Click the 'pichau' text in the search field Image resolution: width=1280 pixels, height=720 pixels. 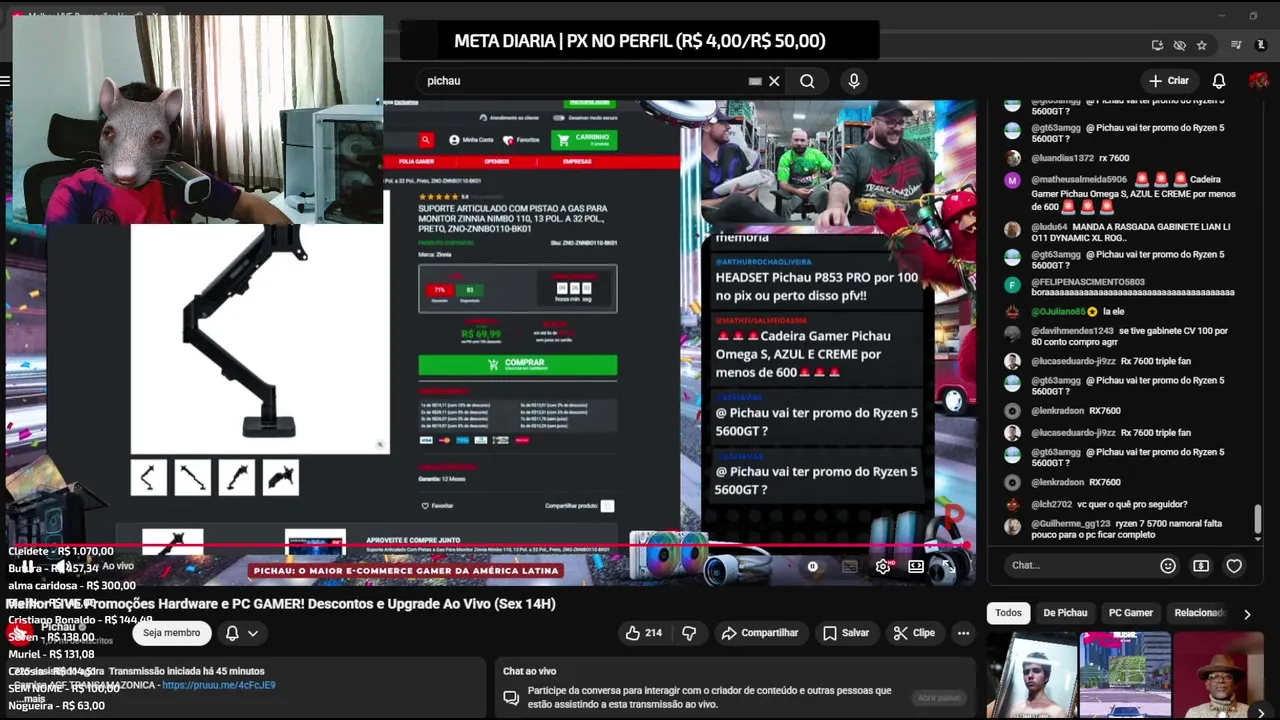(x=443, y=81)
